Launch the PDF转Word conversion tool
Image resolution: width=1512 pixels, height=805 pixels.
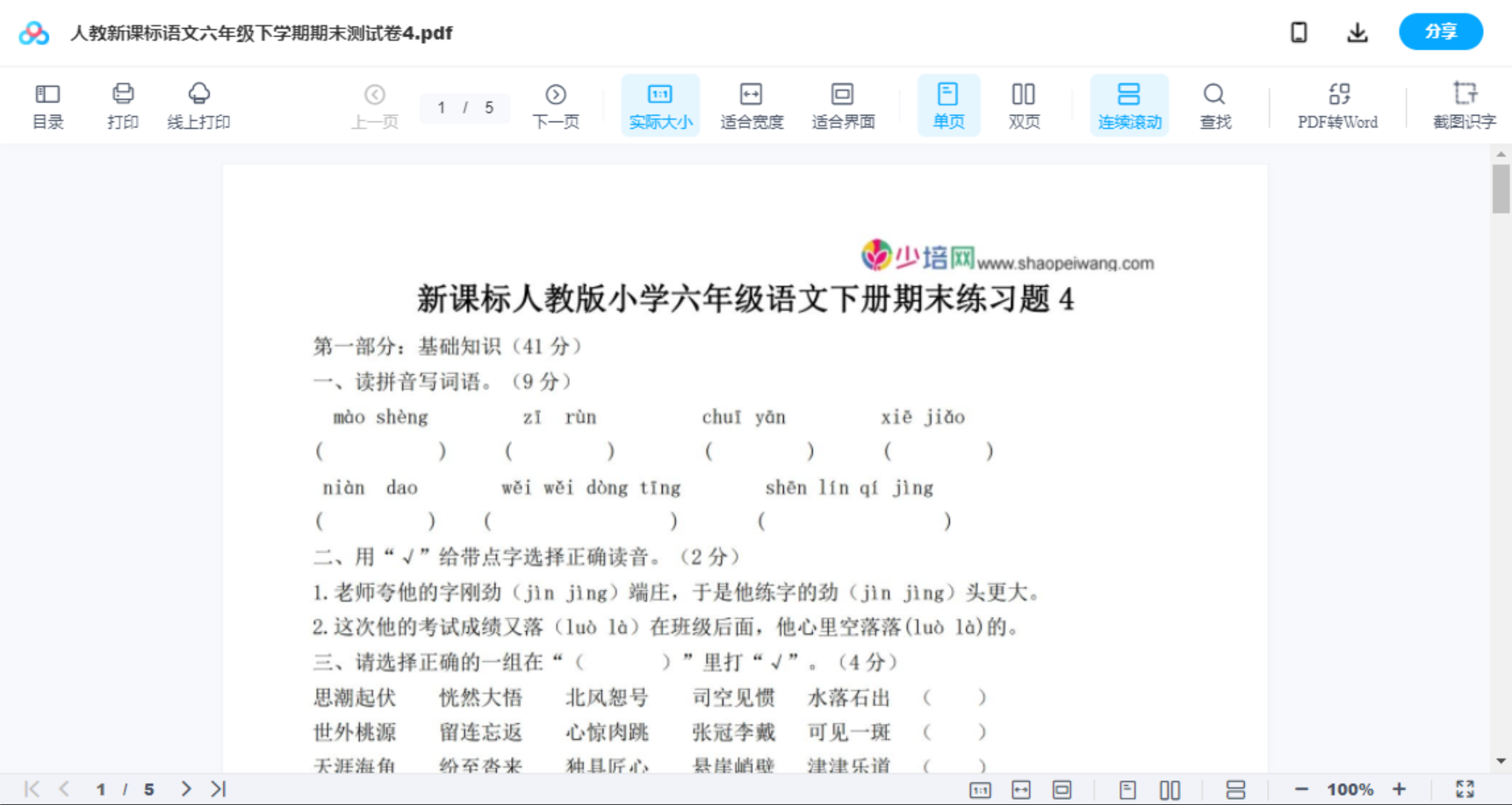[x=1336, y=104]
